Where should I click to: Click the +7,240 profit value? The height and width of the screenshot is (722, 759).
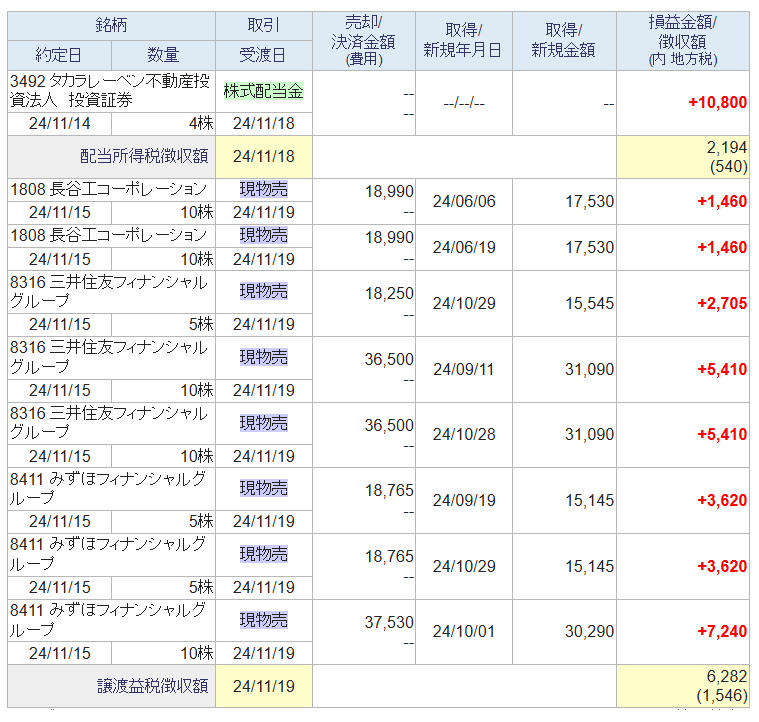[x=722, y=632]
